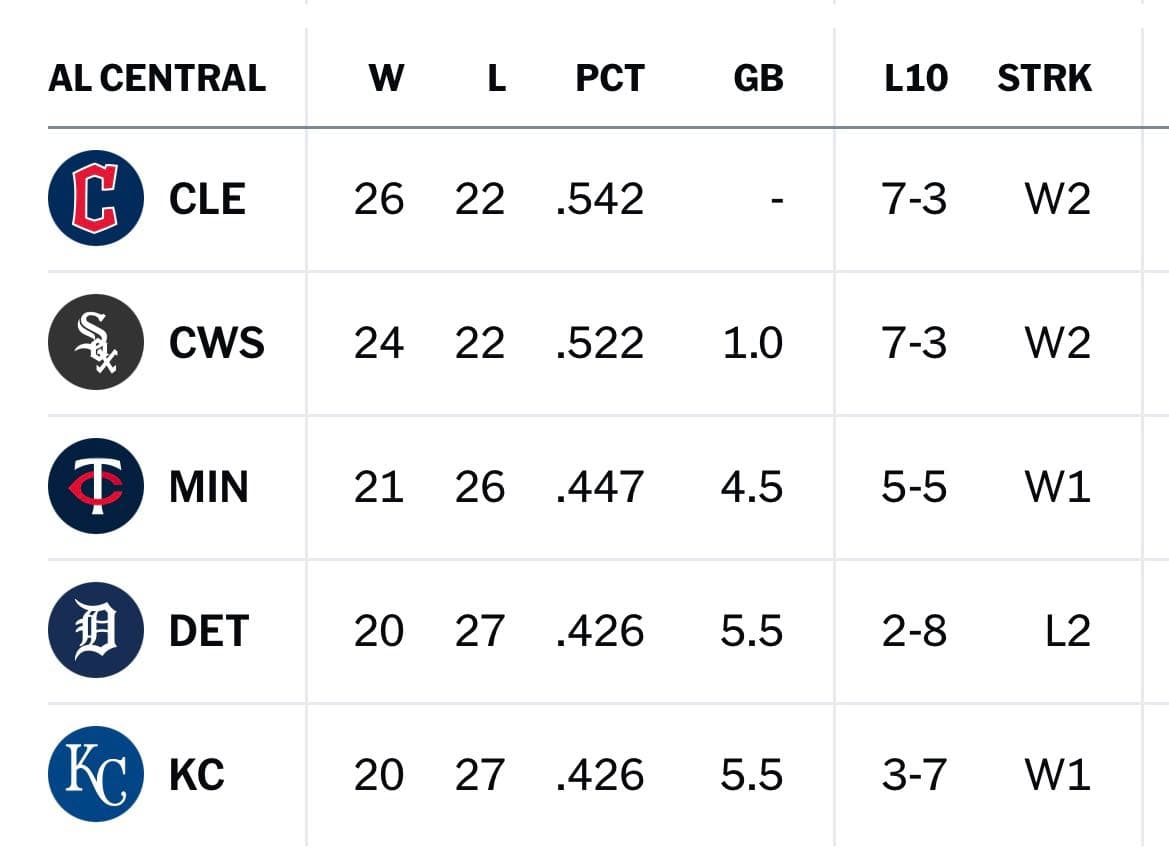Click the Minnesota Twins logo
Screen dimensions: 1169x865
pos(95,485)
